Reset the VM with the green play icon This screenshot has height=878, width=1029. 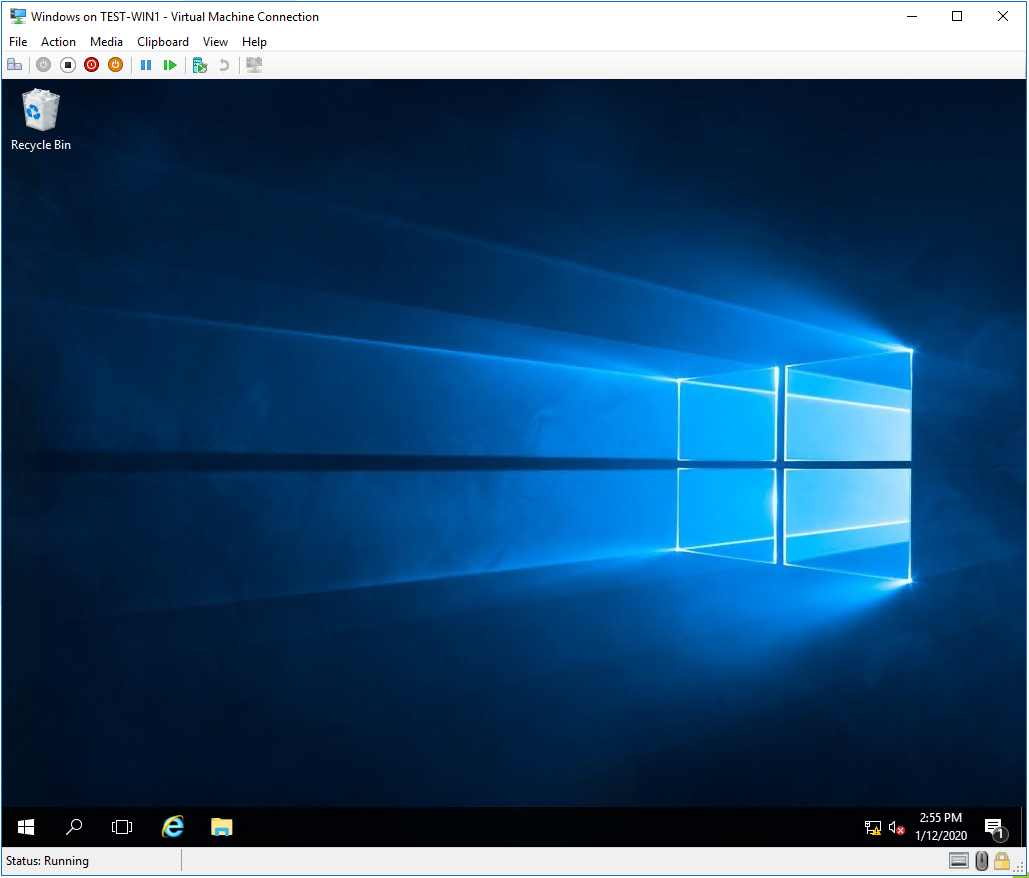tap(170, 65)
